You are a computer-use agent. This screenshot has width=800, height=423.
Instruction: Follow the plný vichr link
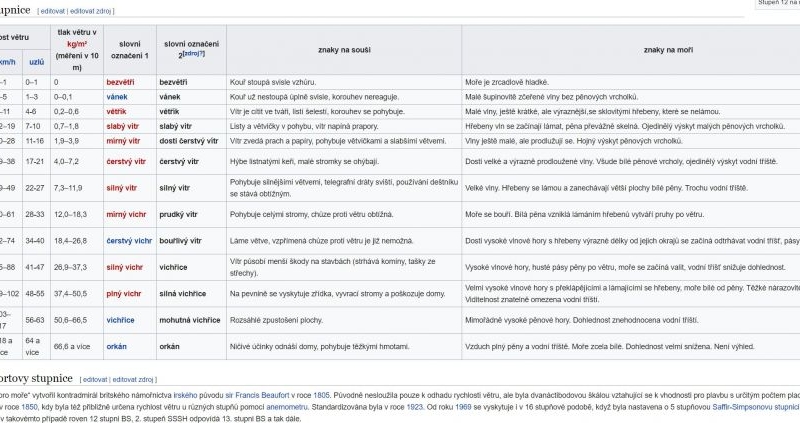pyautogui.click(x=124, y=294)
